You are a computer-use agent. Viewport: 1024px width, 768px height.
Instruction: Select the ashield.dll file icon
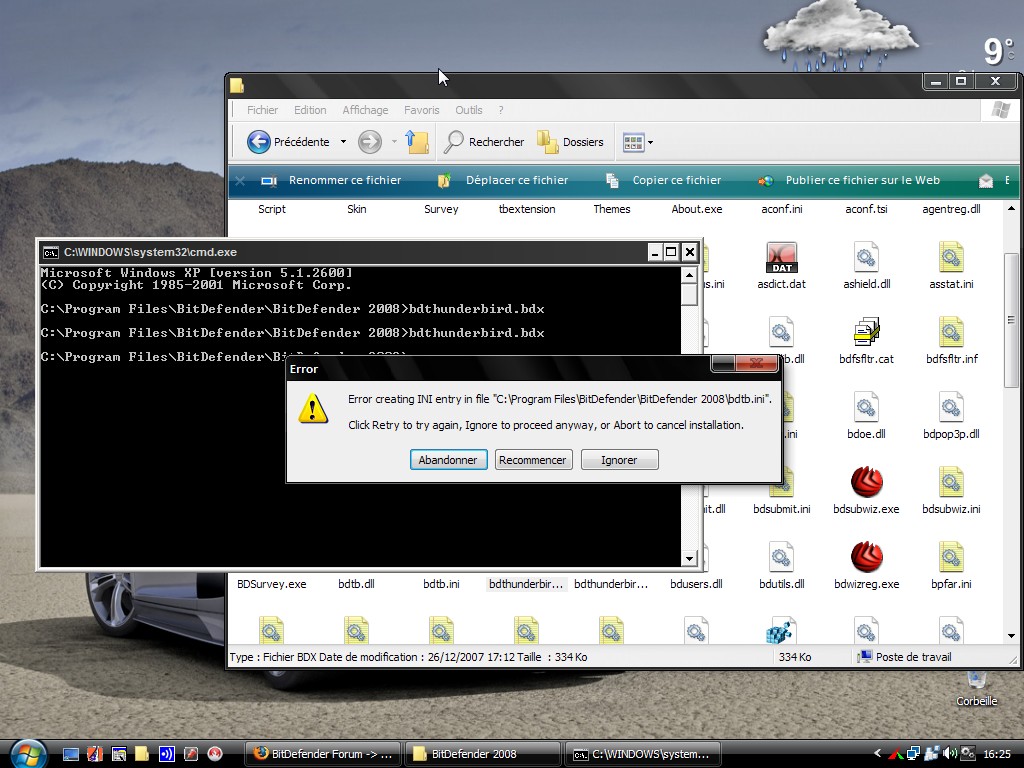pyautogui.click(x=866, y=258)
